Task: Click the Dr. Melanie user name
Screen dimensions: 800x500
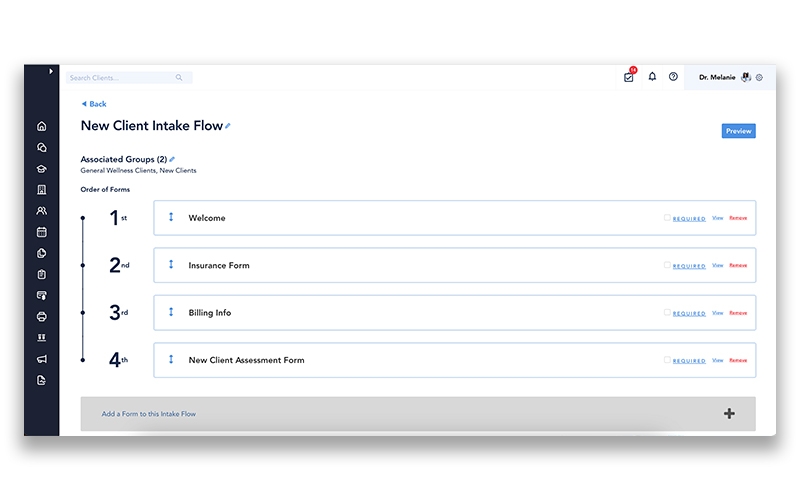Action: [717, 78]
